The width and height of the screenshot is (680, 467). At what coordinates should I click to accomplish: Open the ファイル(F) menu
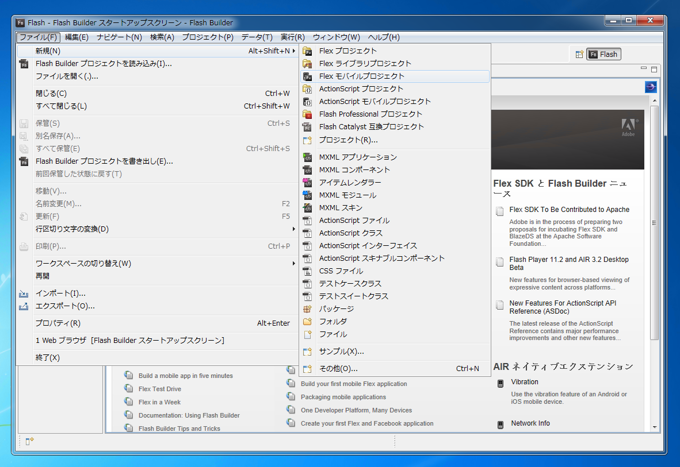click(x=38, y=37)
